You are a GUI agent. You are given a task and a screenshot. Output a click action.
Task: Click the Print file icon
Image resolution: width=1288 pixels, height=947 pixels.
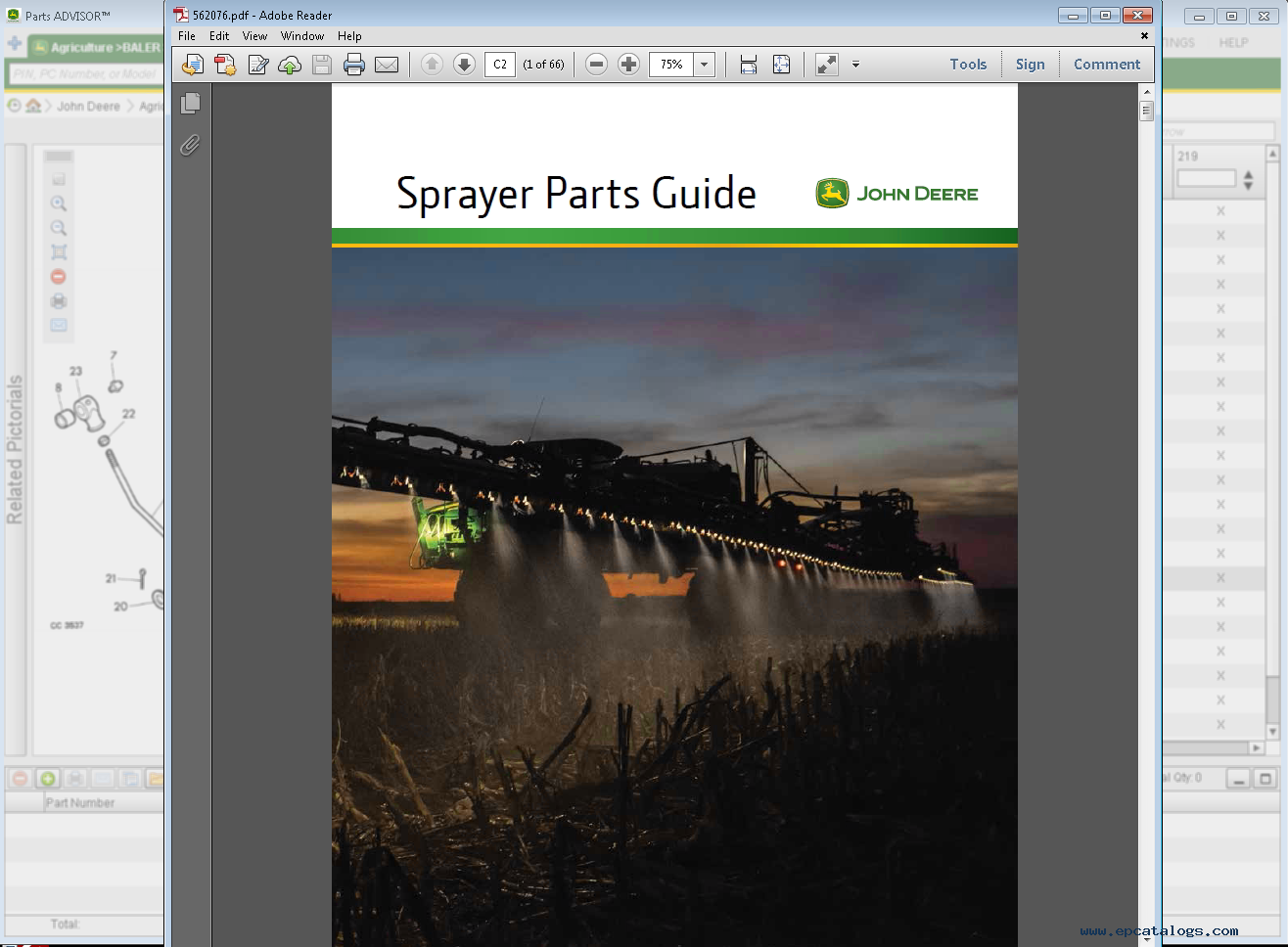(x=354, y=65)
